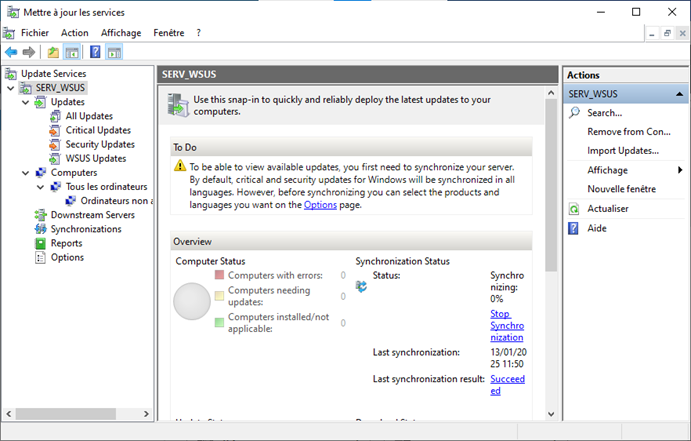Click the 'Synchronizing: 0%' status text
The width and height of the screenshot is (691, 441).
(507, 287)
